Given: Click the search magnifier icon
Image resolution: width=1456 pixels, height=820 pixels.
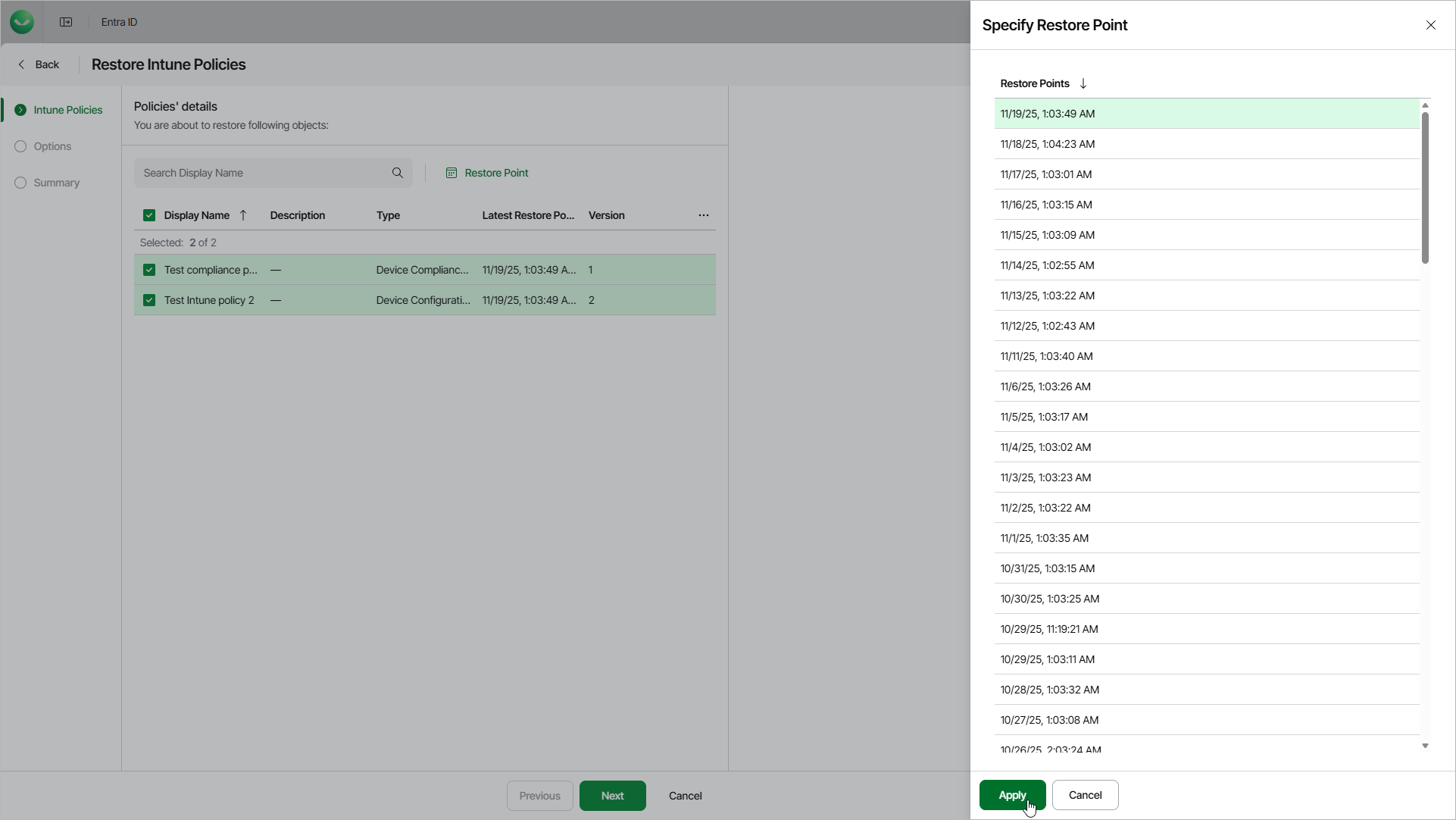Looking at the screenshot, I should [x=398, y=173].
